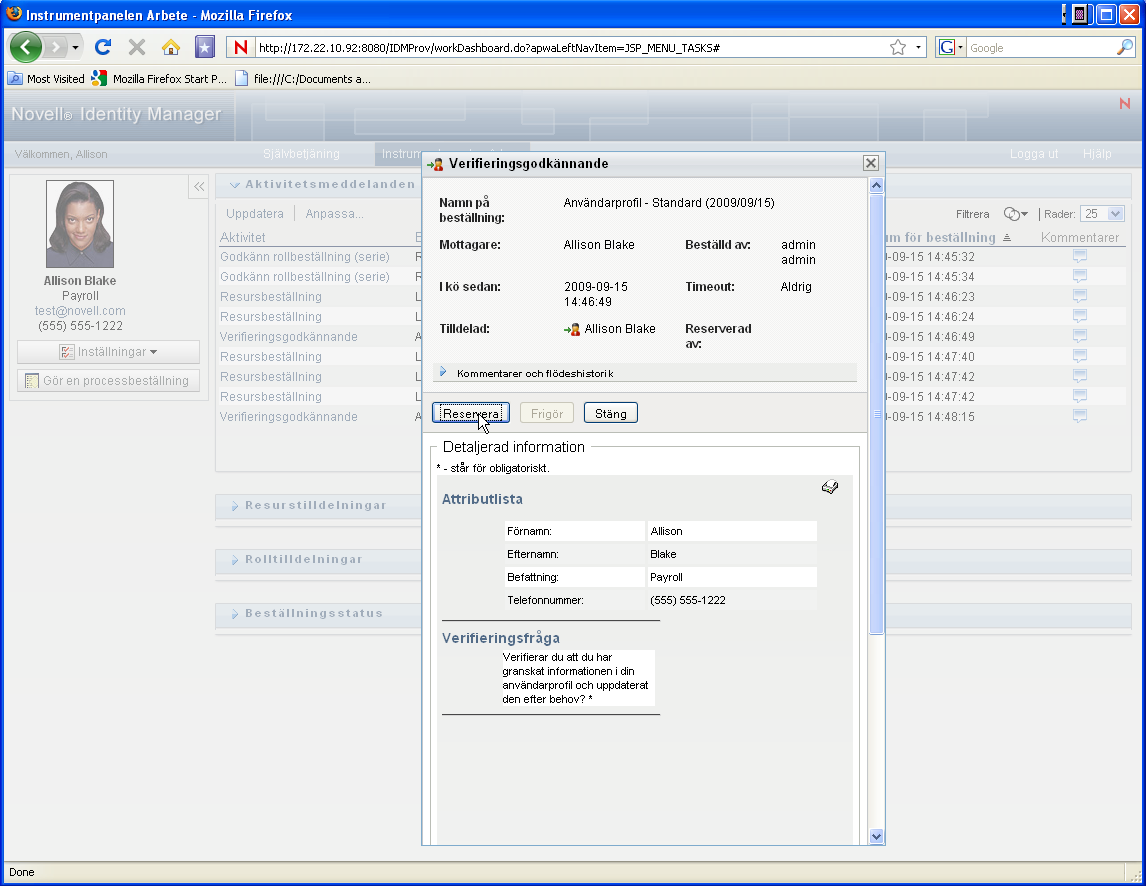
Task: Click Allison Blake profile photo
Action: tap(80, 224)
